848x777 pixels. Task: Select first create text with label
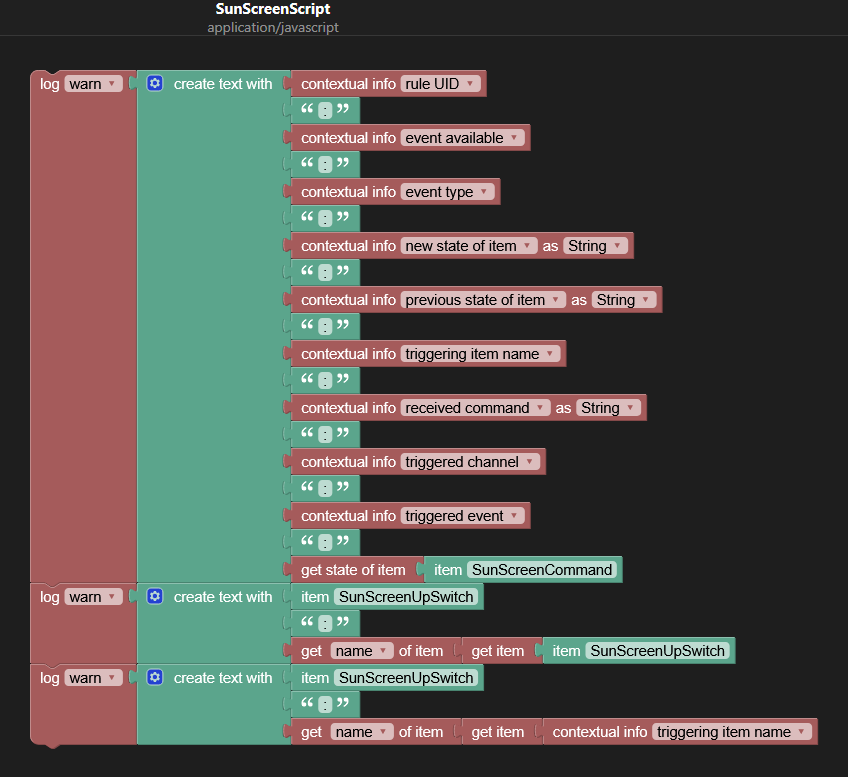(223, 84)
